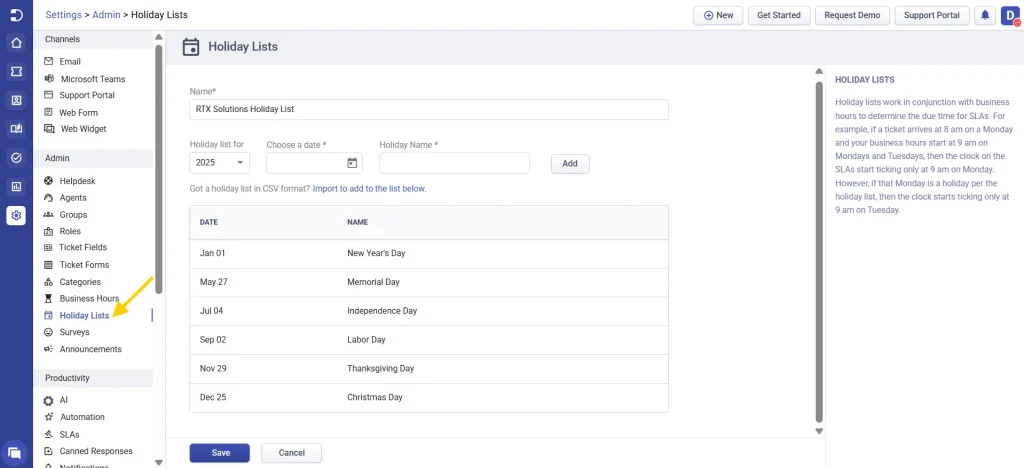Click the Save button
The image size is (1024, 468).
tap(219, 453)
